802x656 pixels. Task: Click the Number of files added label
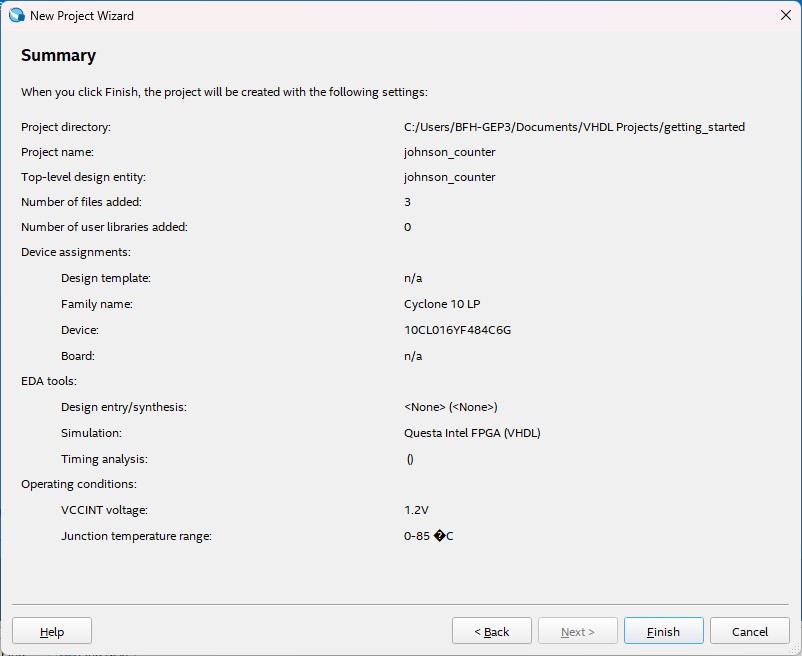81,202
